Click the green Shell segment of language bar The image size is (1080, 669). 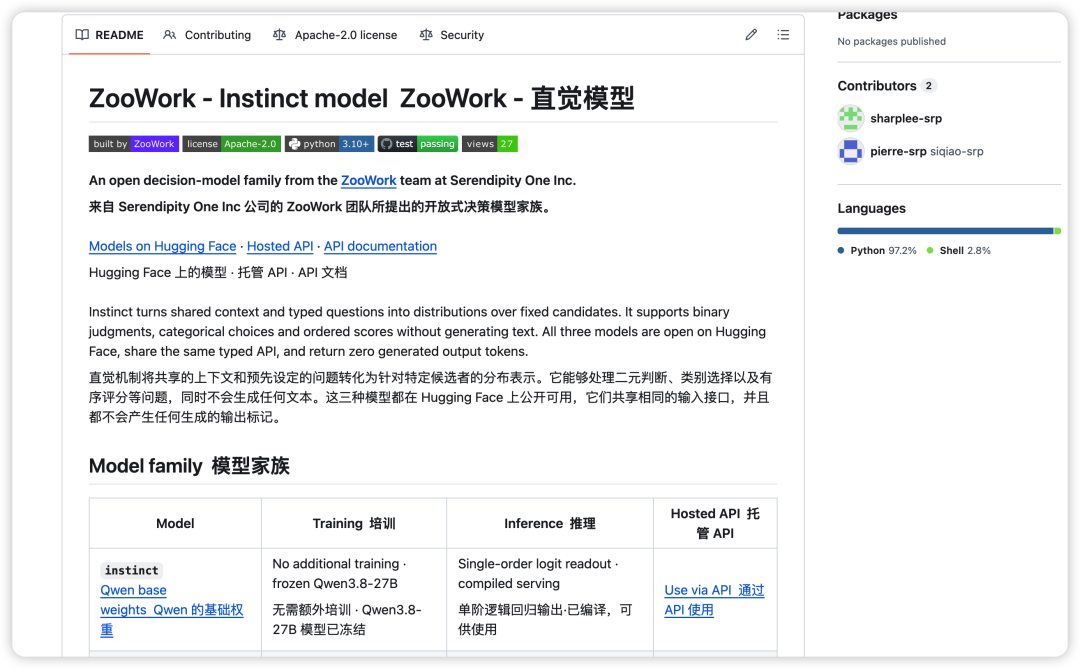pos(1057,231)
